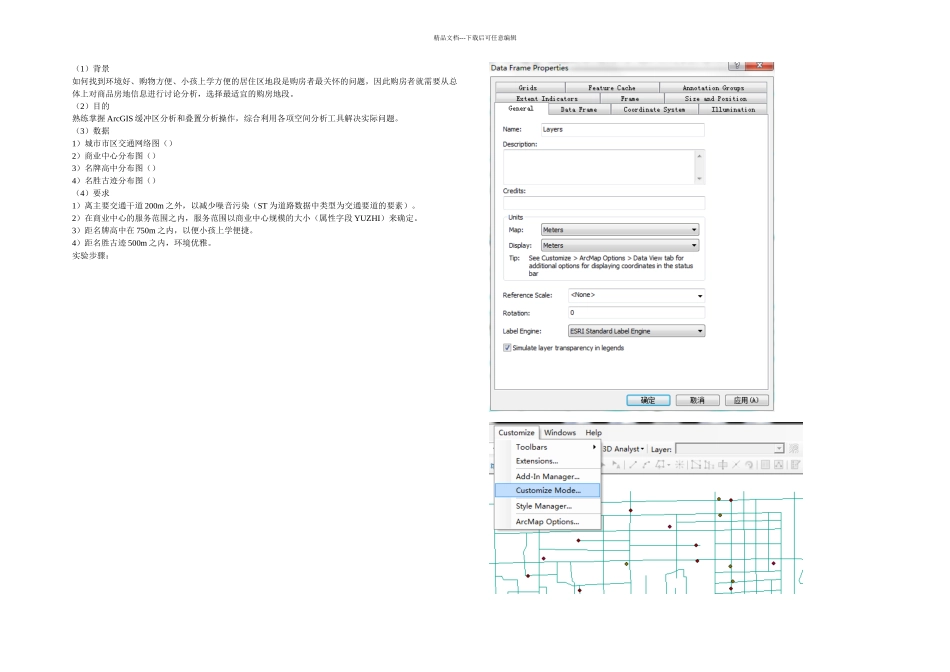Open the Sketch Properties icon
This screenshot has height=672, width=950.
click(779, 465)
